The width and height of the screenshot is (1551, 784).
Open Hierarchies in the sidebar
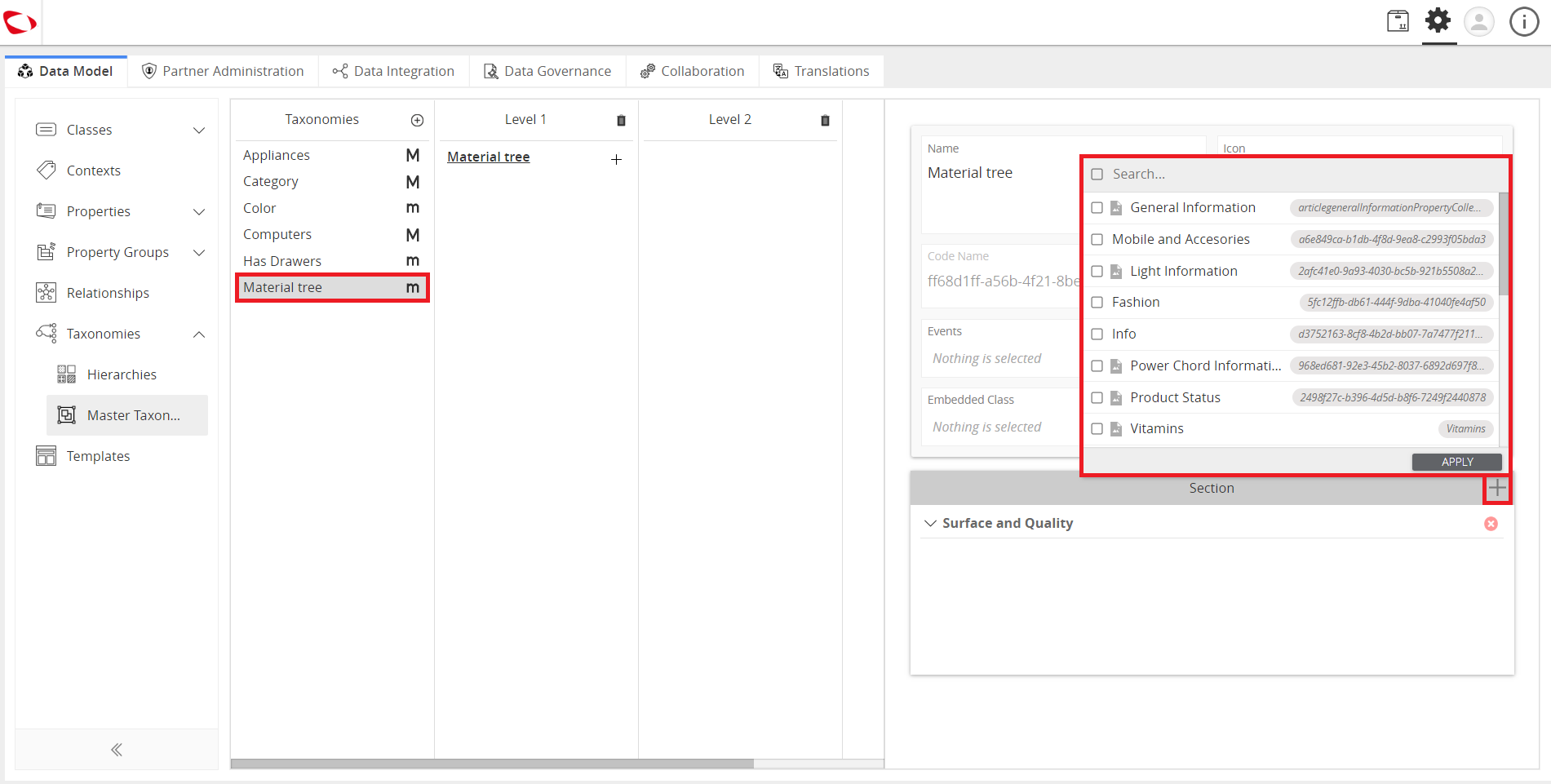click(122, 374)
